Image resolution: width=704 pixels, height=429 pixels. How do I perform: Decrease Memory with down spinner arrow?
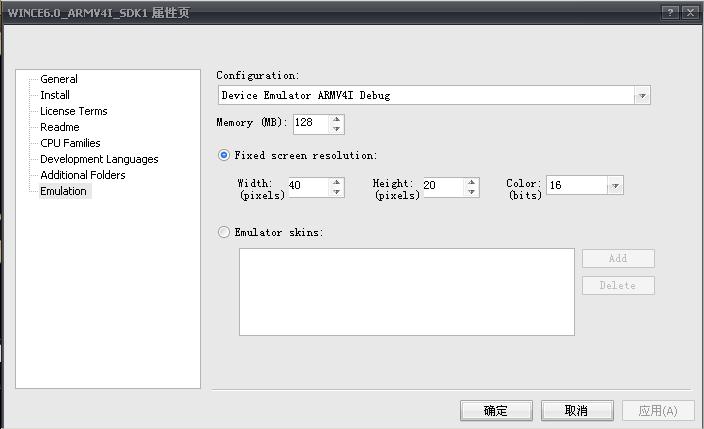point(337,128)
